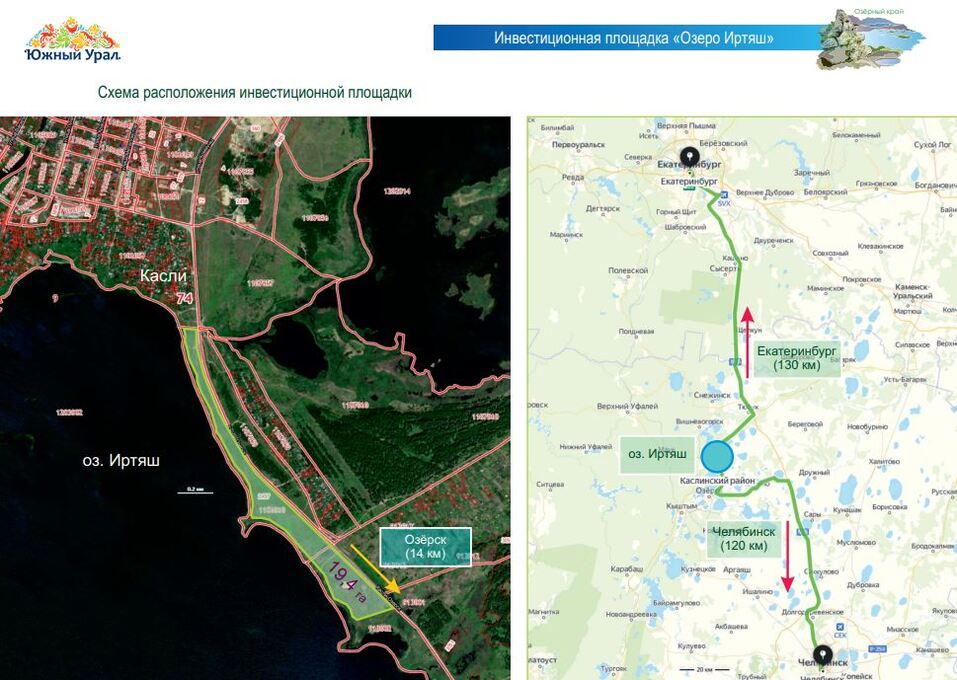The width and height of the screenshot is (957, 680).
Task: Click the Екатеринбург (130 км) distance label
Action: 796,358
